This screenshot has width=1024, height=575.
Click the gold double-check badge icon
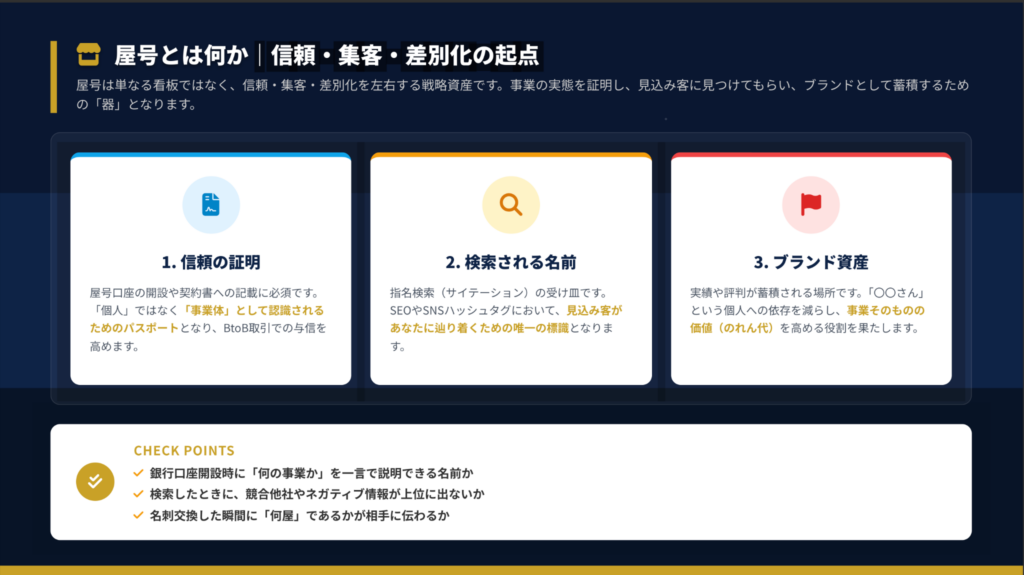tap(95, 482)
